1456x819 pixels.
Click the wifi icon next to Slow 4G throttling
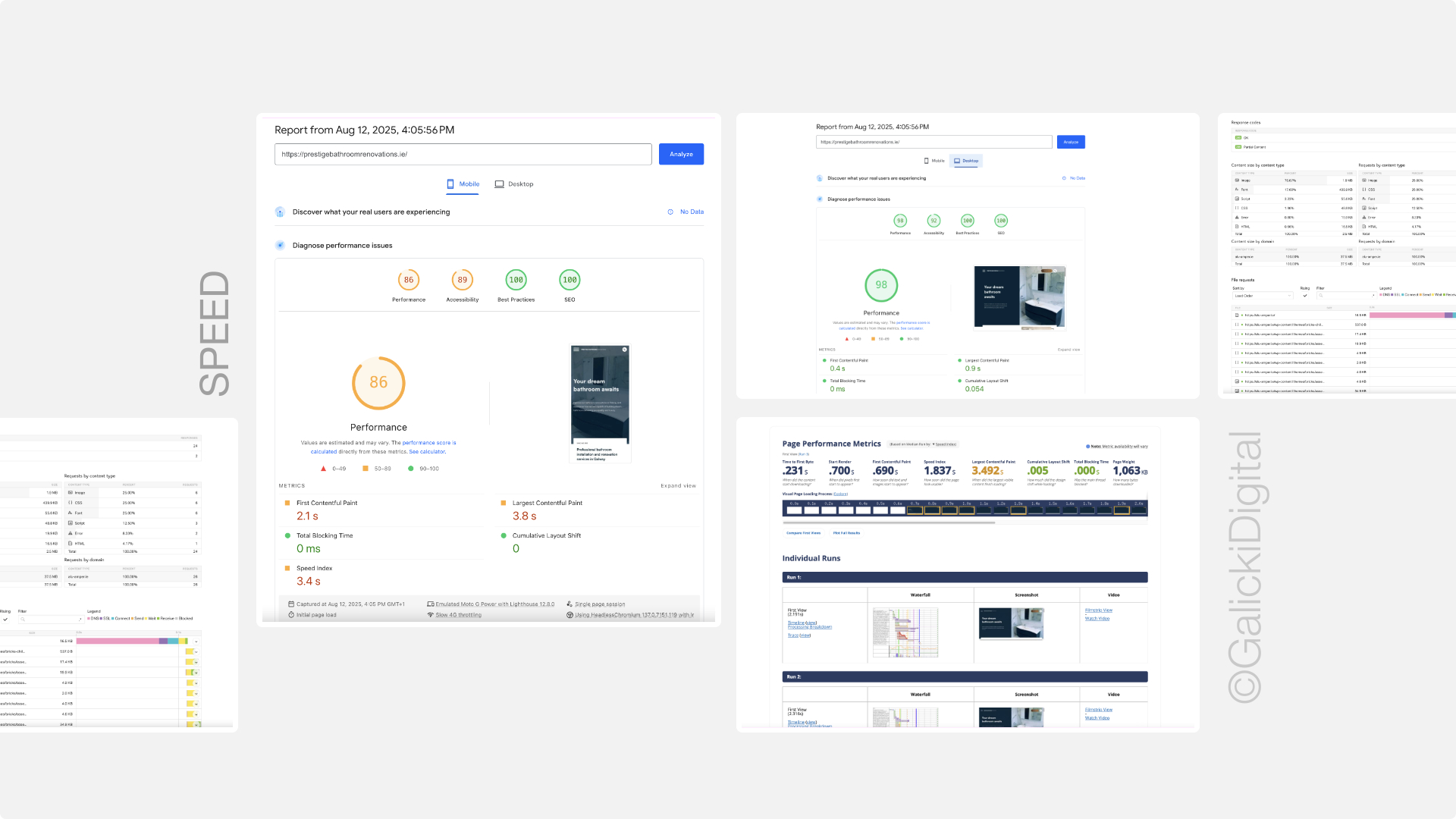tap(430, 615)
